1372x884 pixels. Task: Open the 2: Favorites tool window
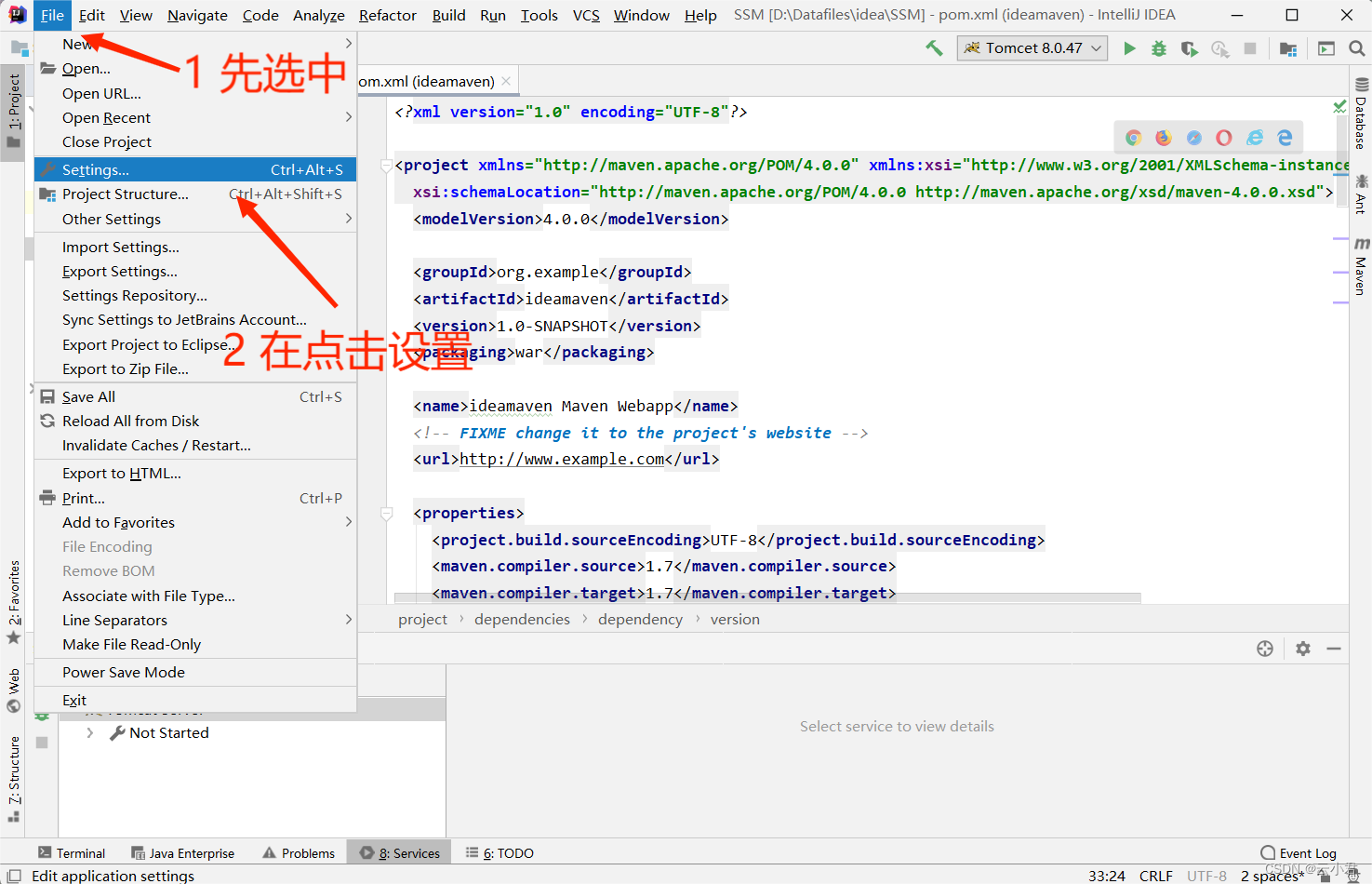tap(13, 602)
